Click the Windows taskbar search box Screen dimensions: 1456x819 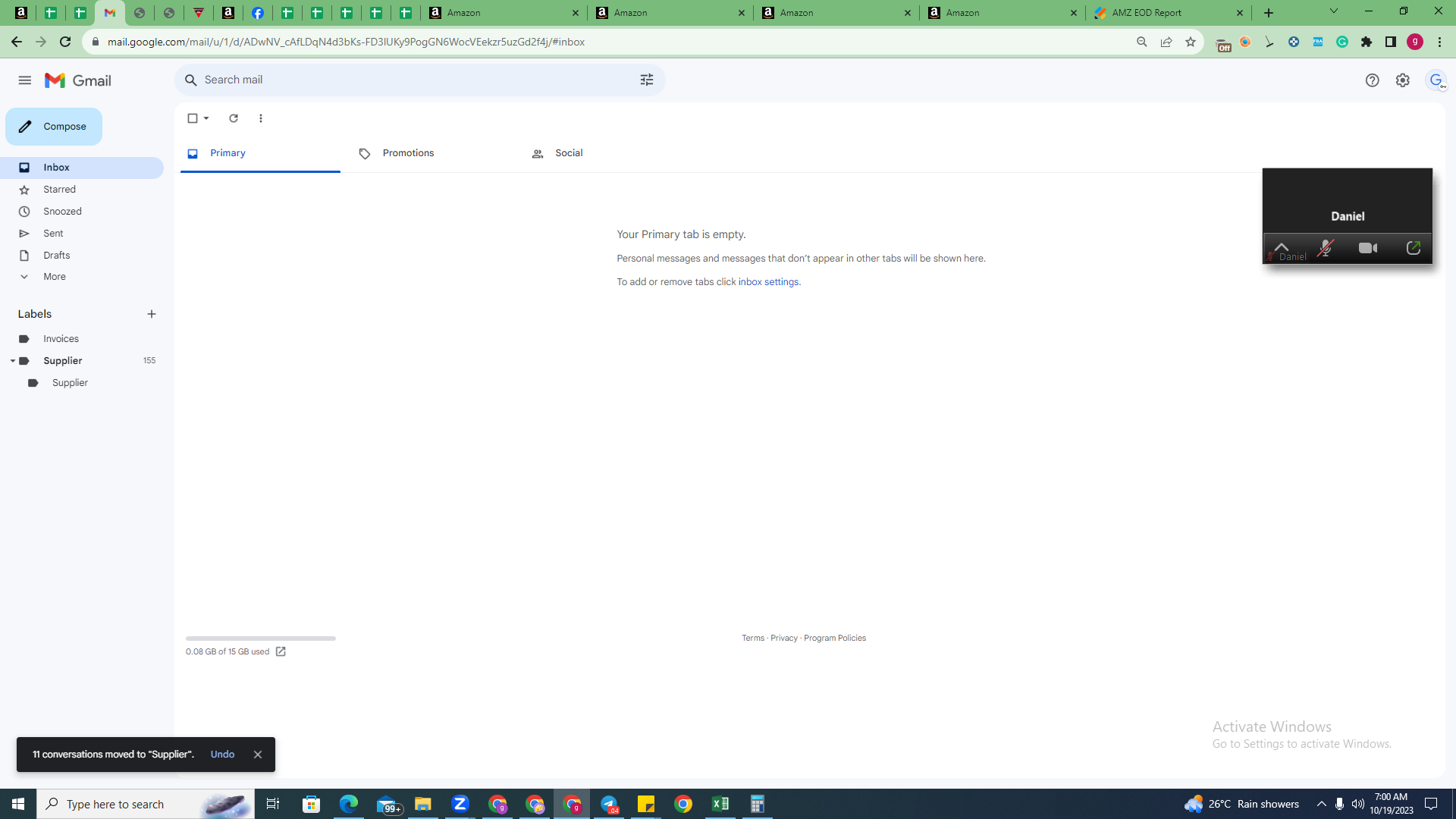pos(146,804)
